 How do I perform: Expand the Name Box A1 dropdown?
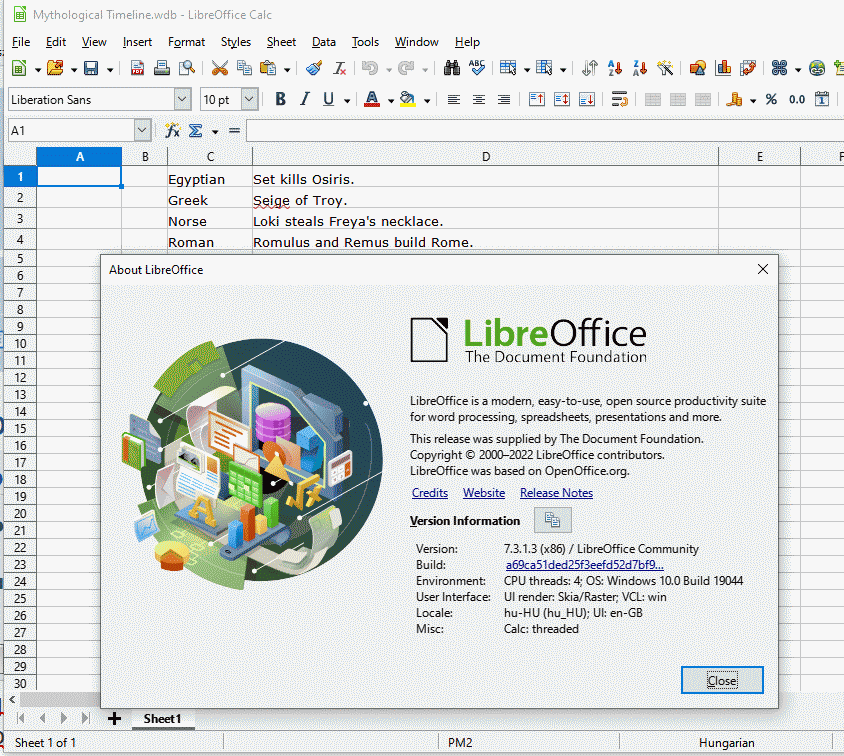tap(142, 130)
